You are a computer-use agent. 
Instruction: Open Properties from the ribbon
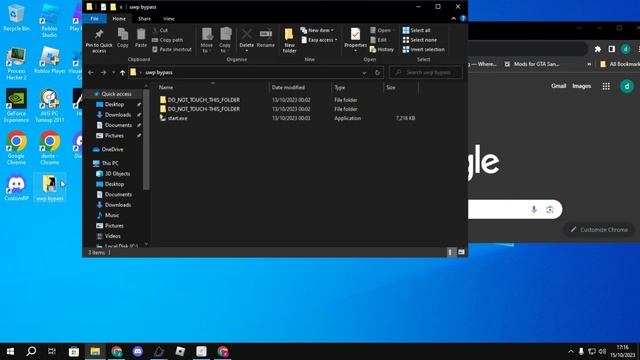355,40
